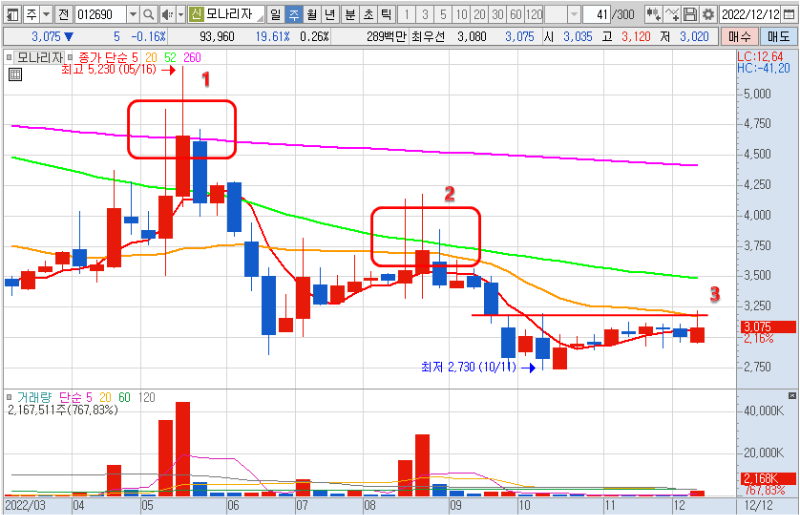Select interval 3 button
The width and height of the screenshot is (800, 515).
[425, 14]
